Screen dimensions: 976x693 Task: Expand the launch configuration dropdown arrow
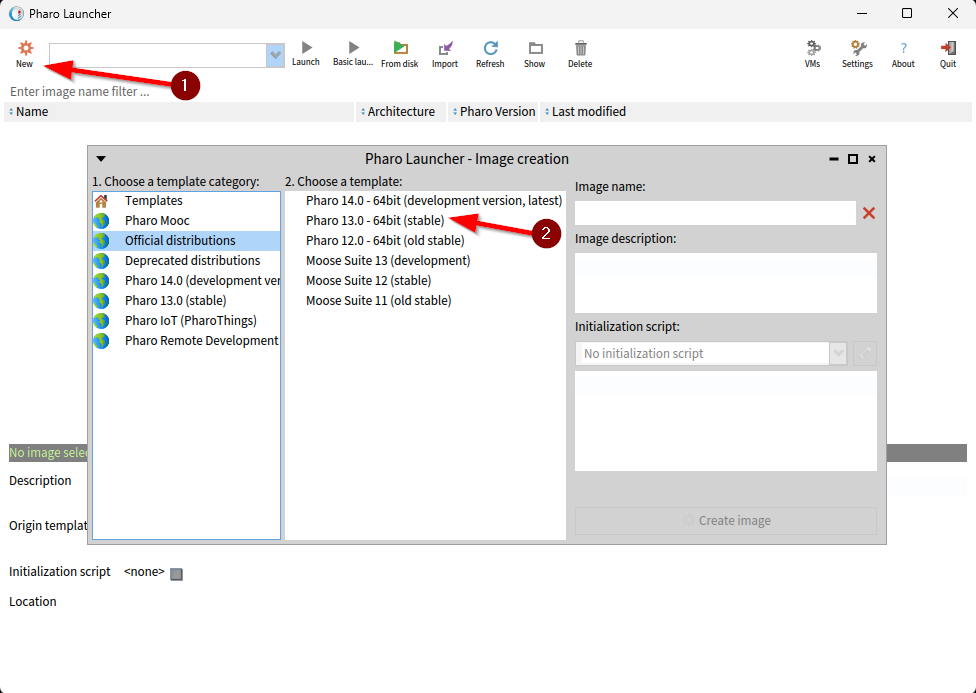[x=276, y=56]
